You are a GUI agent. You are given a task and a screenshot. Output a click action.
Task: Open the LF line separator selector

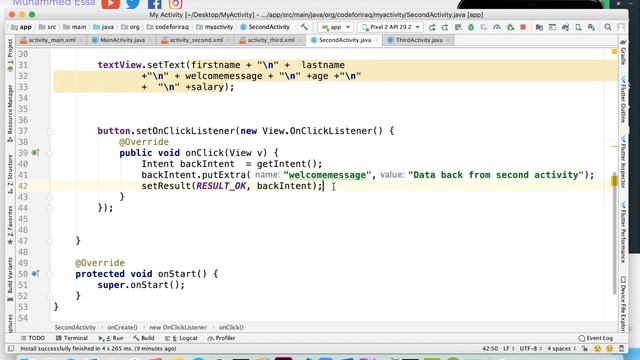(x=509, y=349)
